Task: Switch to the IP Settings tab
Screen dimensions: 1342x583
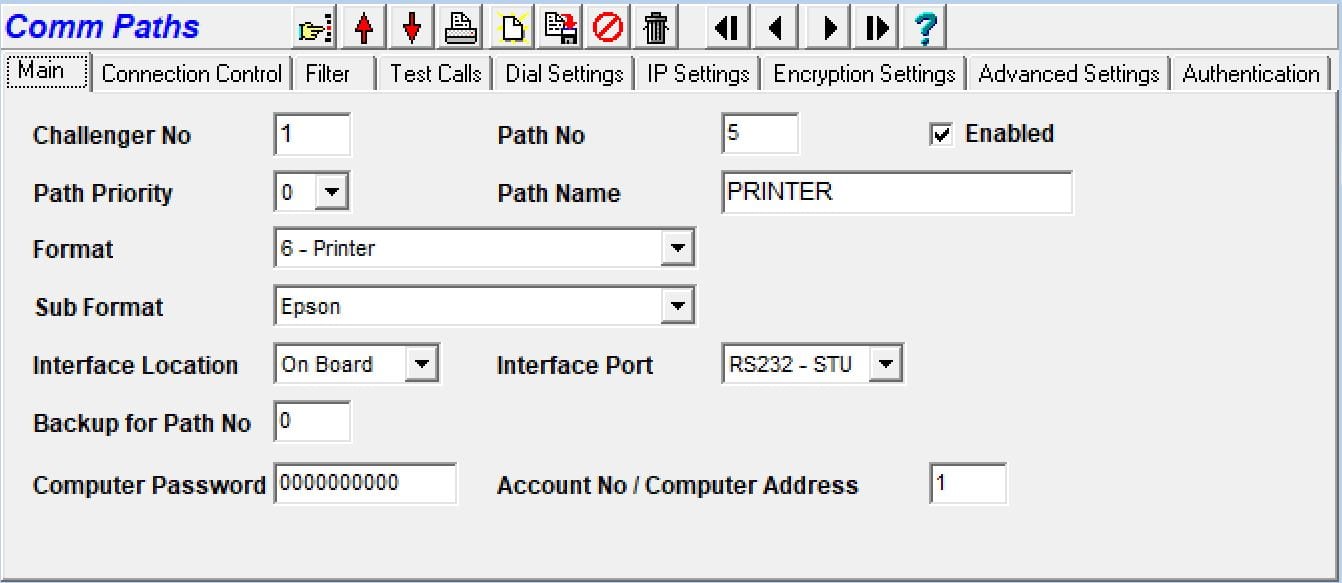Action: click(x=697, y=72)
